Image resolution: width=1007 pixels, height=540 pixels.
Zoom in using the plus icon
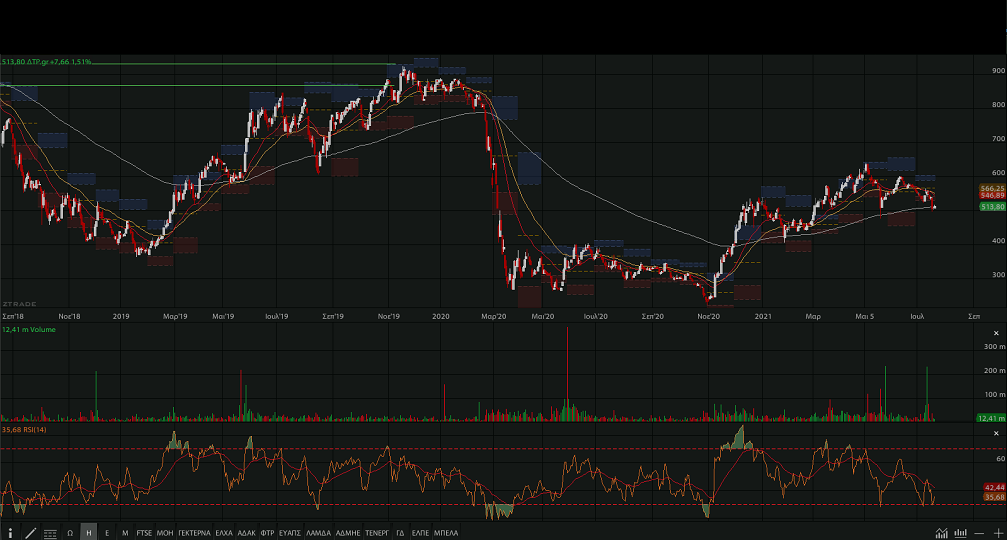point(997,533)
